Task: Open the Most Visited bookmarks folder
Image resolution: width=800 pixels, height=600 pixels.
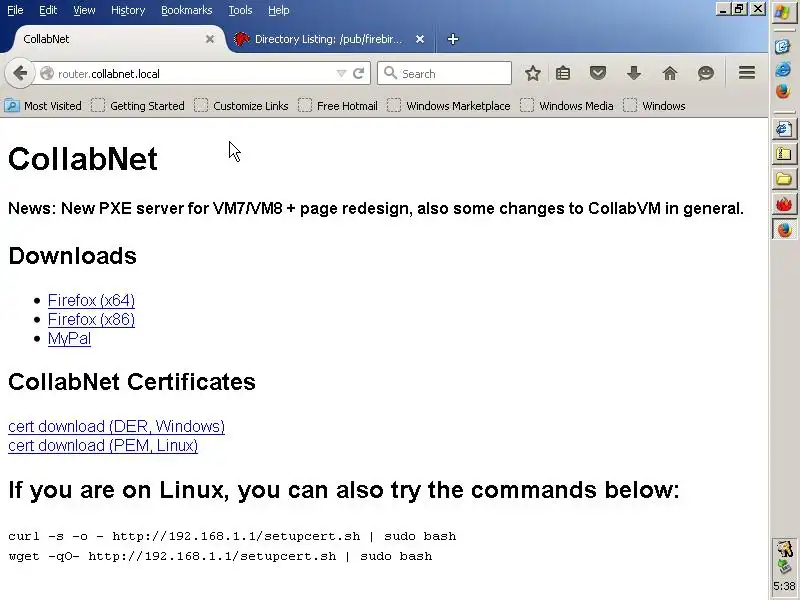Action: (x=43, y=106)
